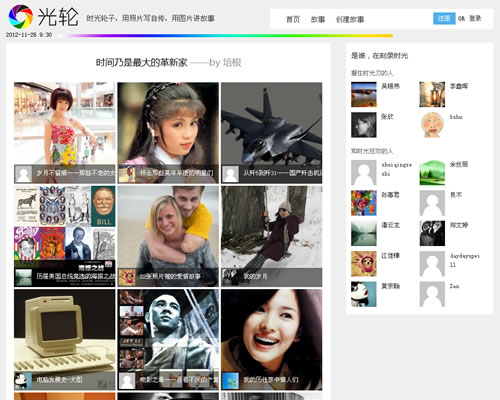This screenshot has height=400, width=500.
Task: Click the story title 电脑发展史-大图
Action: click(59, 380)
